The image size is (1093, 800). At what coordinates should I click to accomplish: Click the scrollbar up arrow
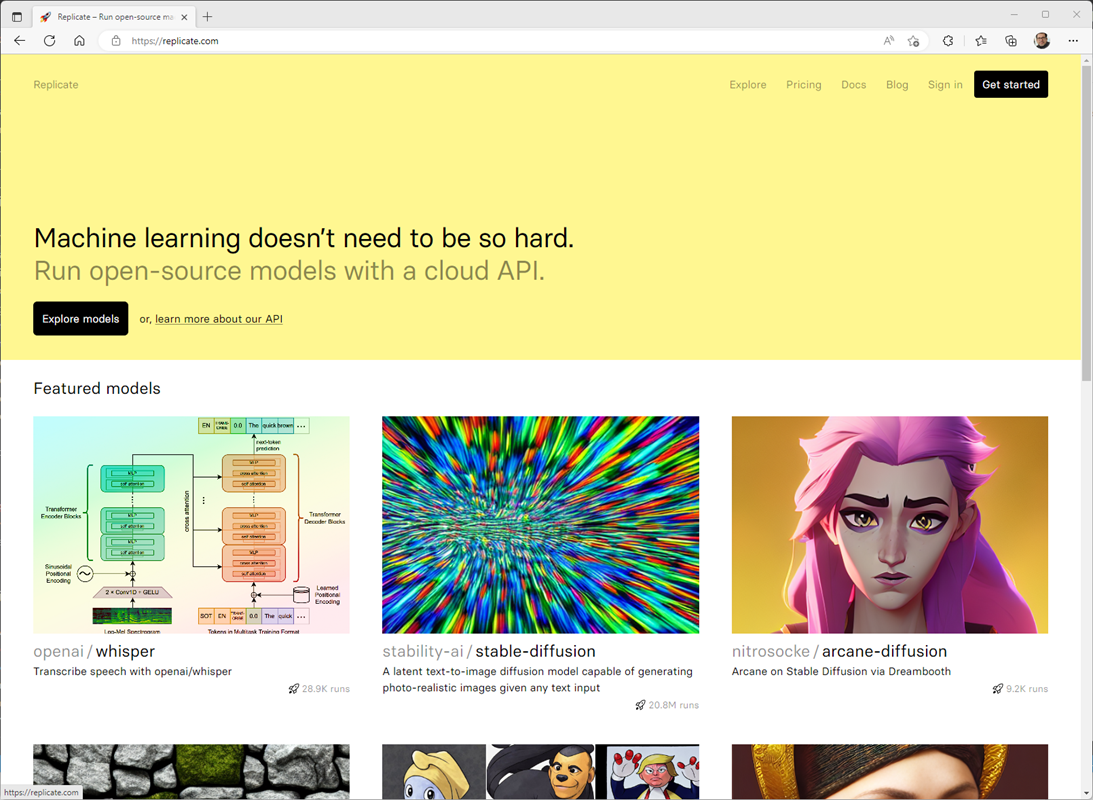1087,61
